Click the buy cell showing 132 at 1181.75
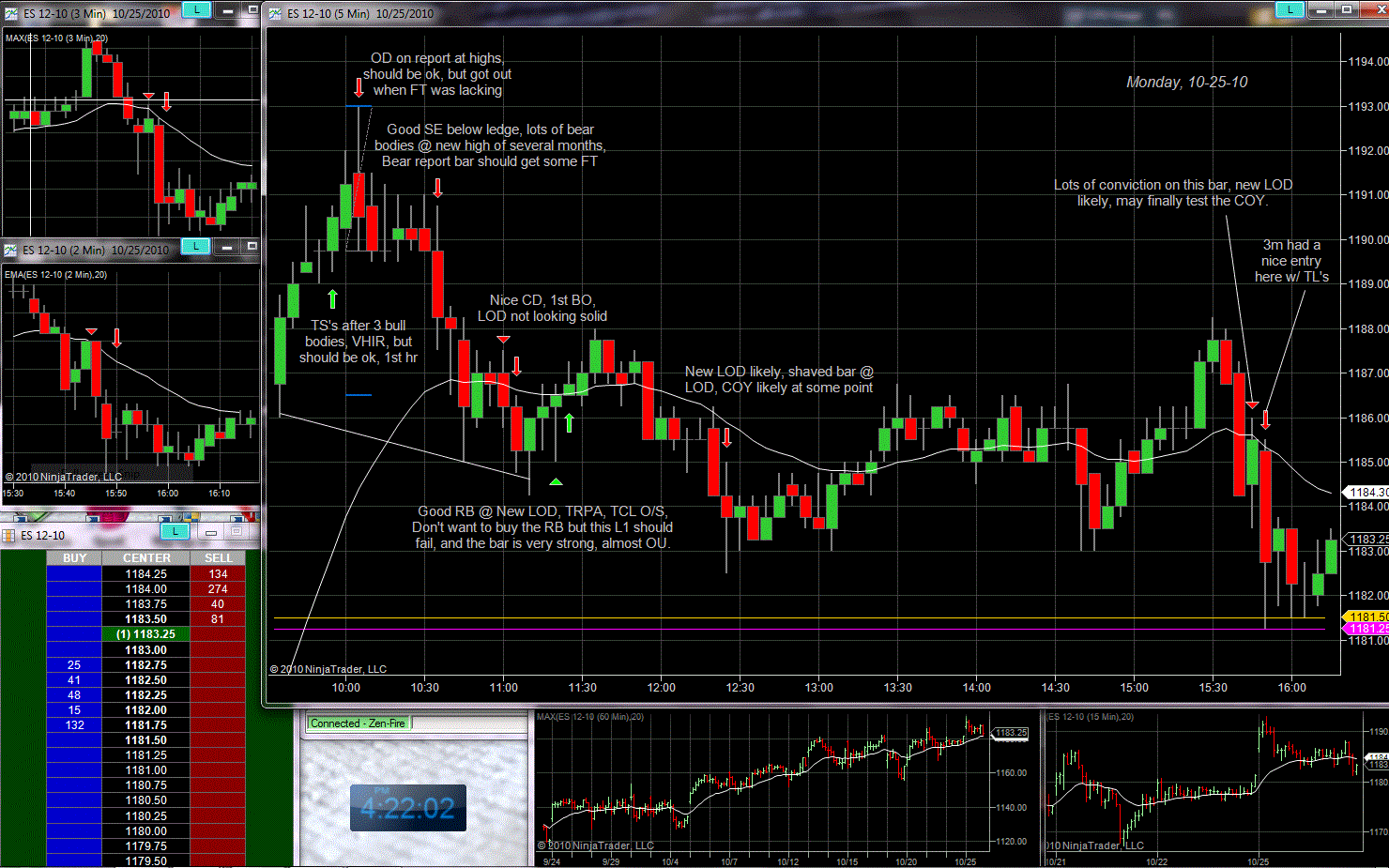Viewport: 1389px width, 868px height. pyautogui.click(x=74, y=725)
